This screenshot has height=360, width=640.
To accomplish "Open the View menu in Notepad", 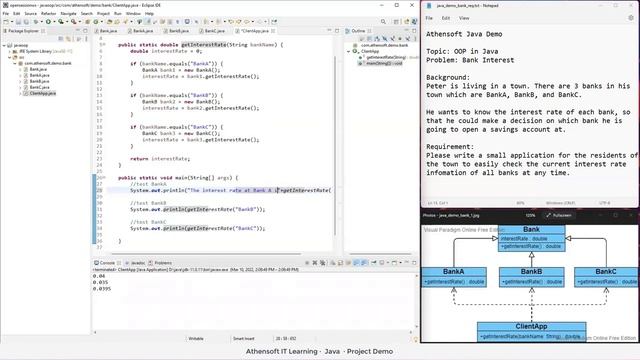I will [464, 18].
